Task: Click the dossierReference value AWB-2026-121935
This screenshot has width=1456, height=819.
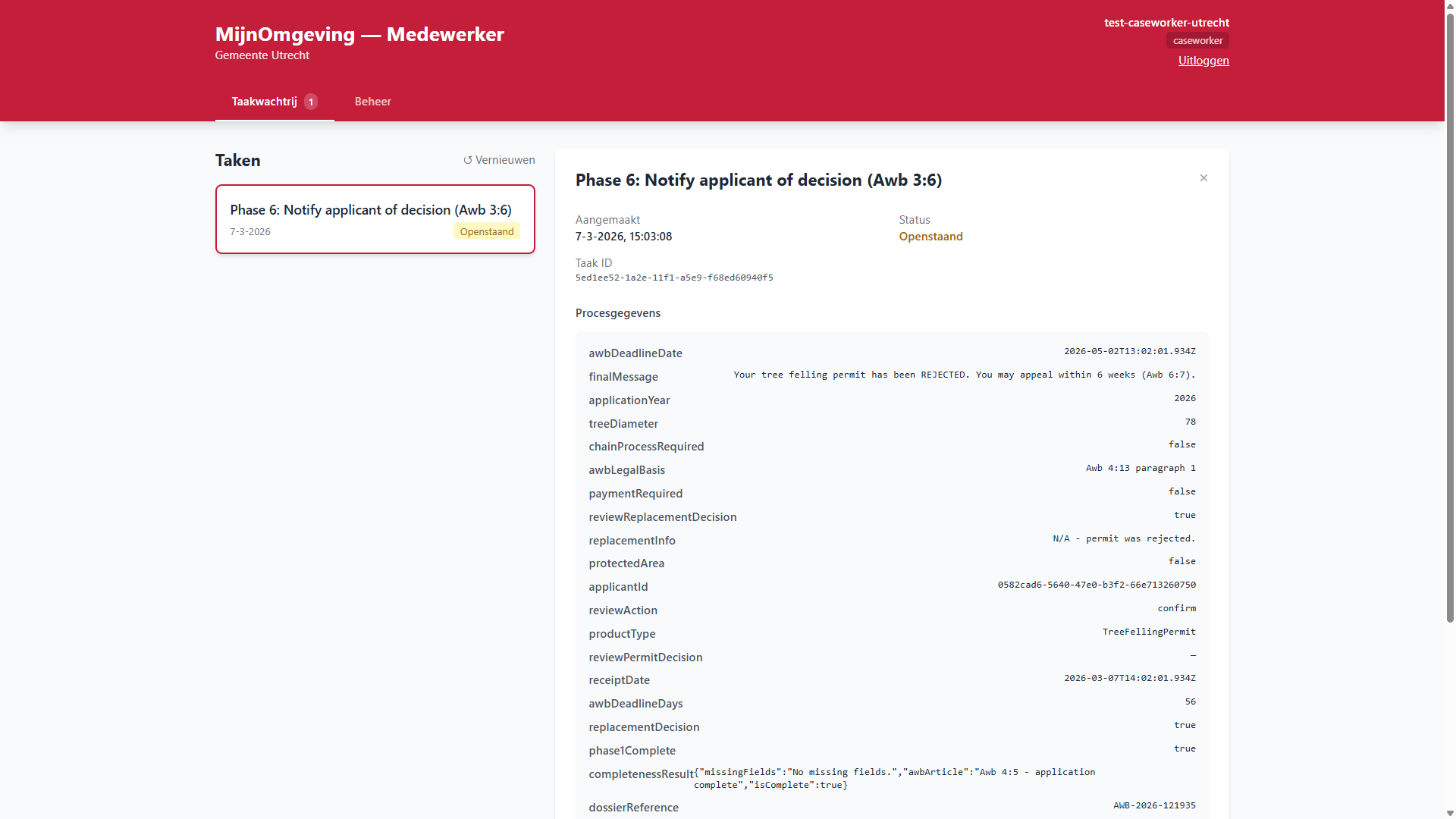Action: pyautogui.click(x=1154, y=805)
